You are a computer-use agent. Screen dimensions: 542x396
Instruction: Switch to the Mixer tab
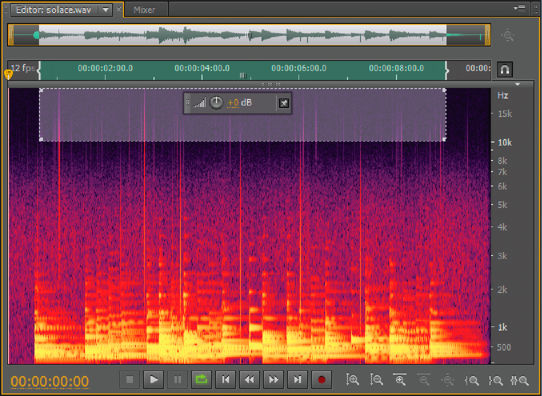pyautogui.click(x=144, y=10)
